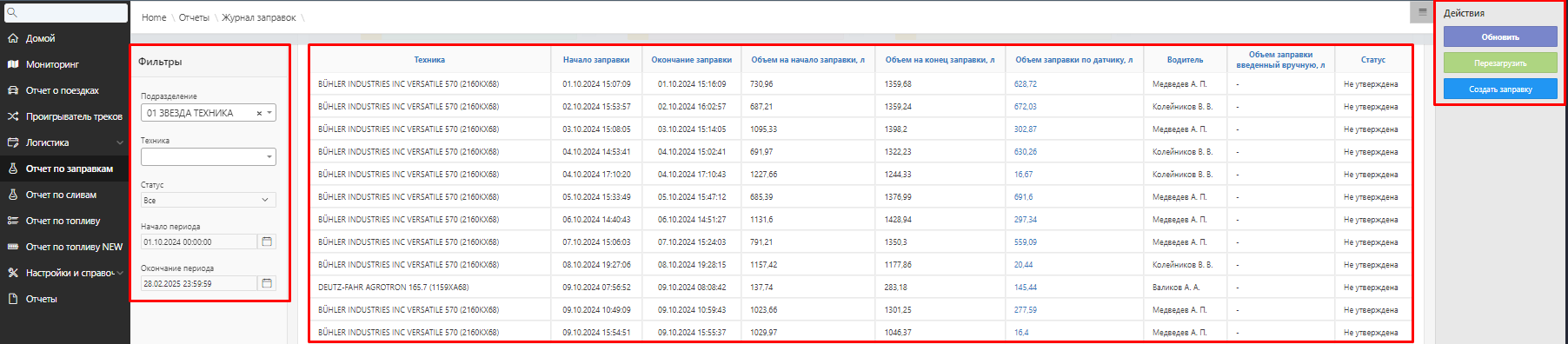1568x344 pixels.
Task: Click the Начало периода date input field
Action: (x=199, y=241)
